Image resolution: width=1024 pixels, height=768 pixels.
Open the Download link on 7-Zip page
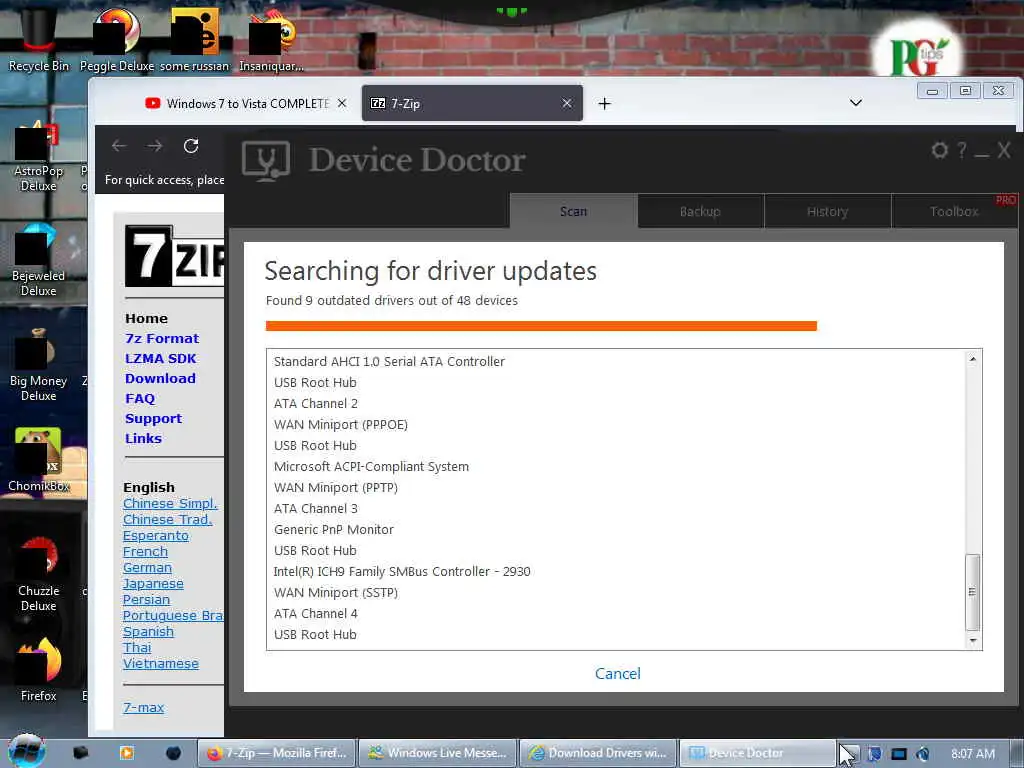click(x=160, y=378)
